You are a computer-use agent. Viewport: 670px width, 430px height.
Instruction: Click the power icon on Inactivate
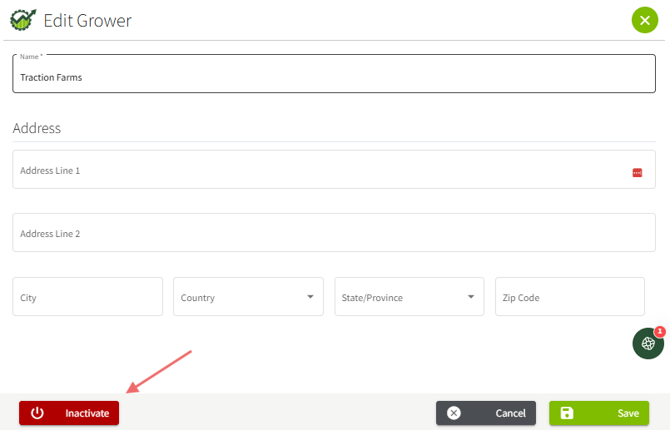37,413
